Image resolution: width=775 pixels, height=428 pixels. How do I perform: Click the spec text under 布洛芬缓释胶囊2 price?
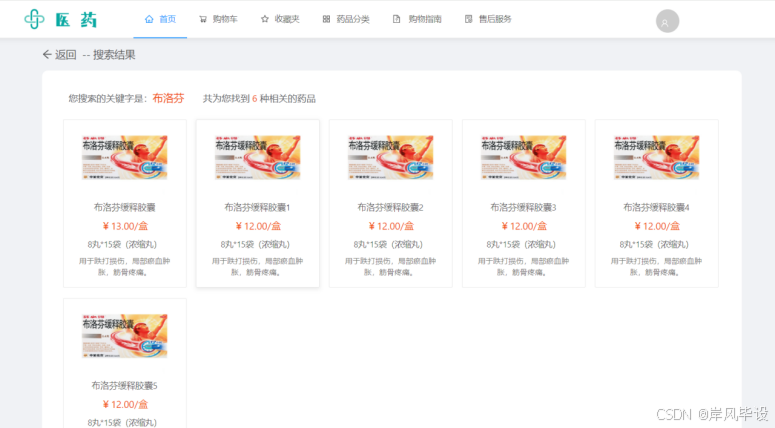[x=390, y=245]
